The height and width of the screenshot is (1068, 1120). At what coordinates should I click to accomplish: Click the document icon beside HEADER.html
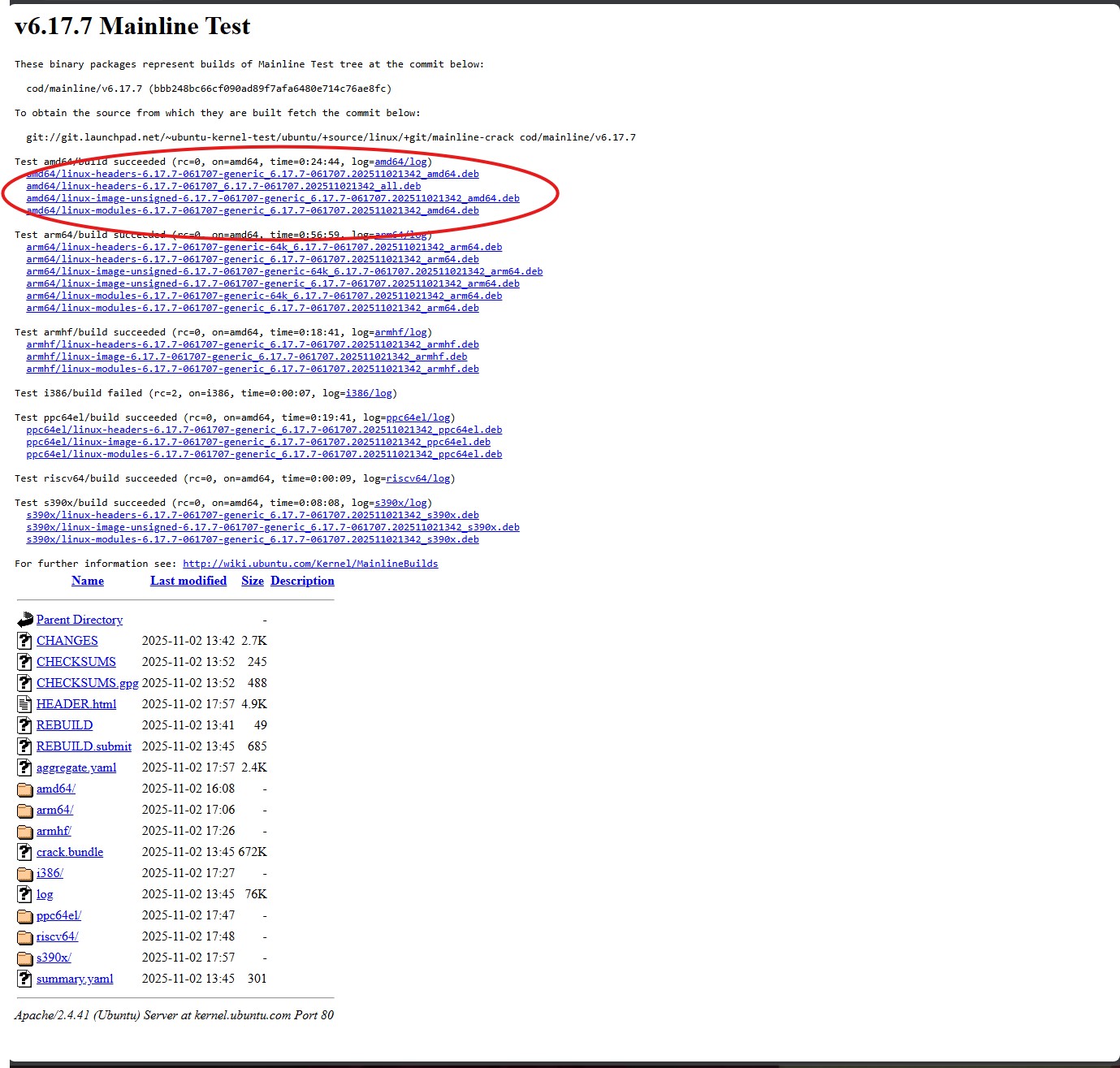coord(24,704)
